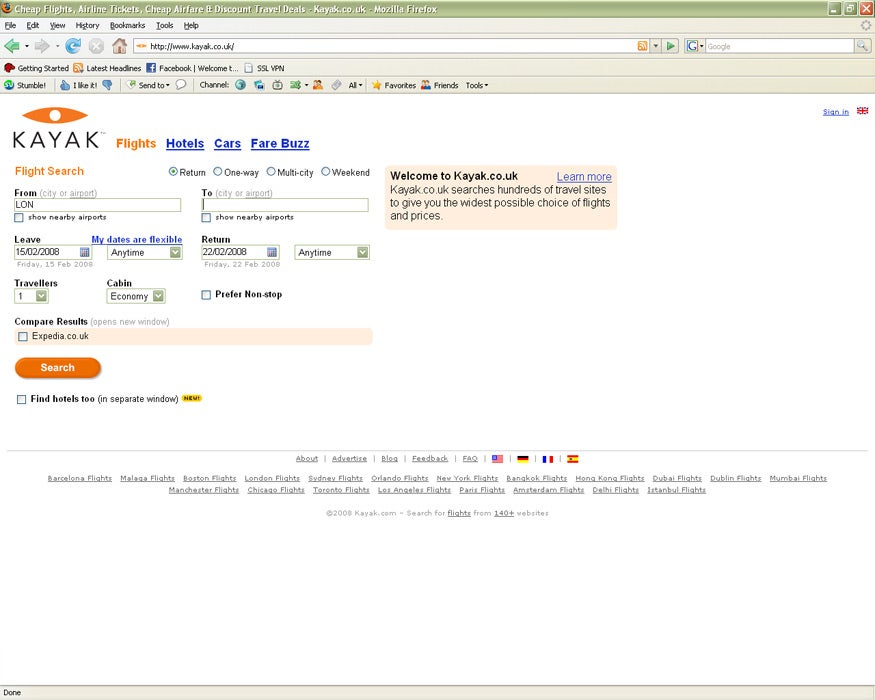Tick the Expedia.co.uk compare checkbox
Screen dimensions: 875x700
click(23, 337)
